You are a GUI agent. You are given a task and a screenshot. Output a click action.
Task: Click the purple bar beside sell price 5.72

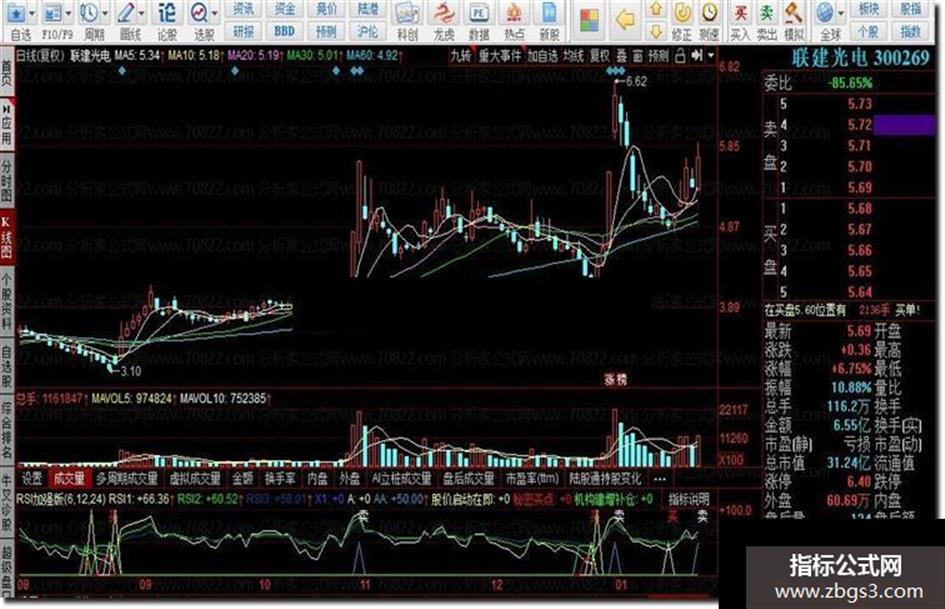point(904,125)
